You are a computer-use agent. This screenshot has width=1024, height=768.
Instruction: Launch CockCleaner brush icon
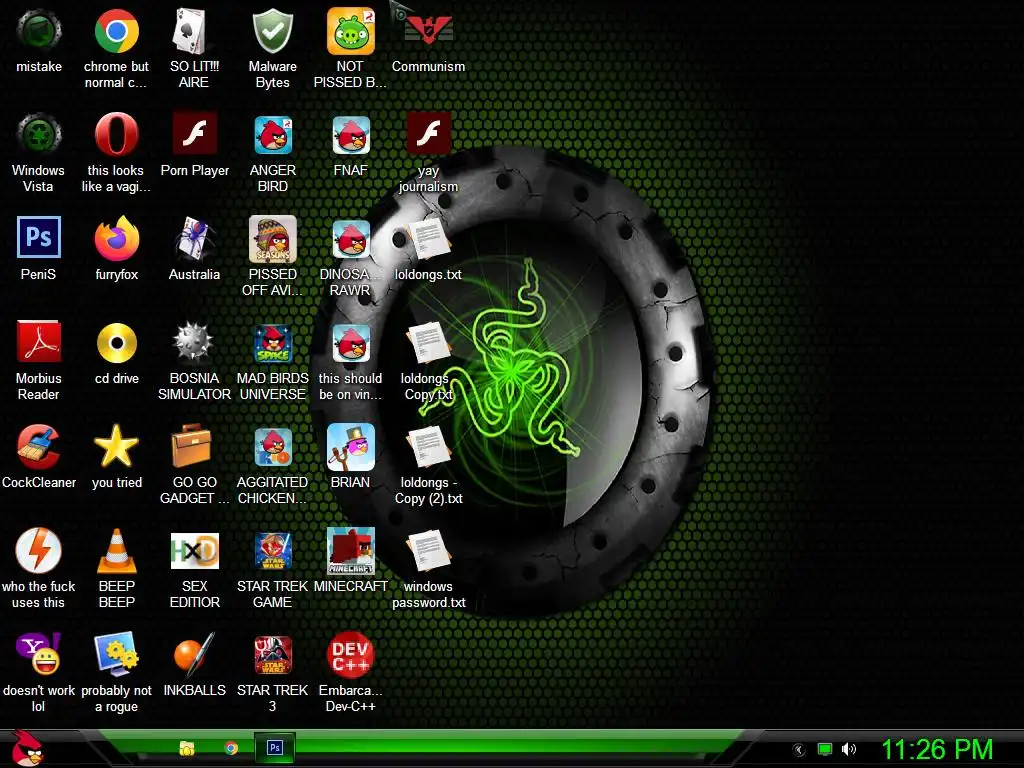pyautogui.click(x=39, y=447)
